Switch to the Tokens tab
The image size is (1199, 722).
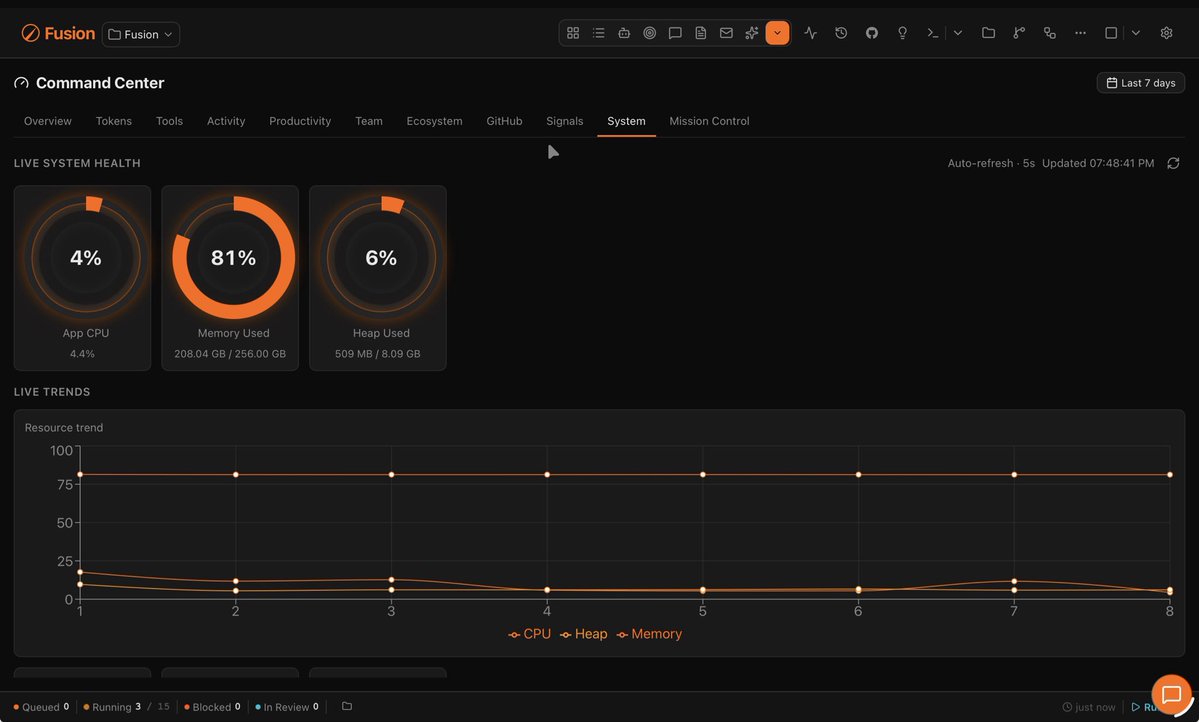(113, 121)
